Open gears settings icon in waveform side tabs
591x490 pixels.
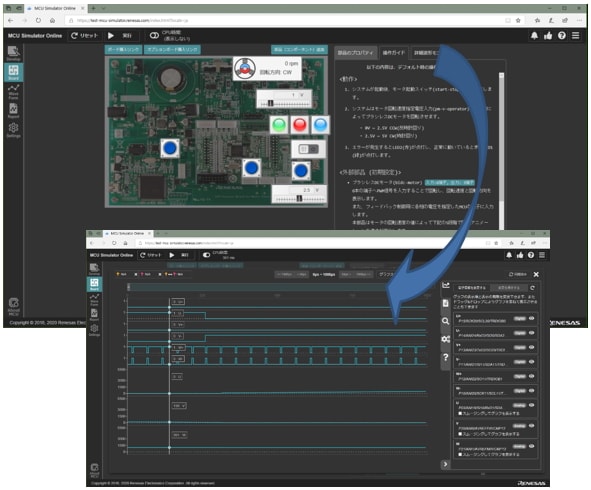(446, 339)
